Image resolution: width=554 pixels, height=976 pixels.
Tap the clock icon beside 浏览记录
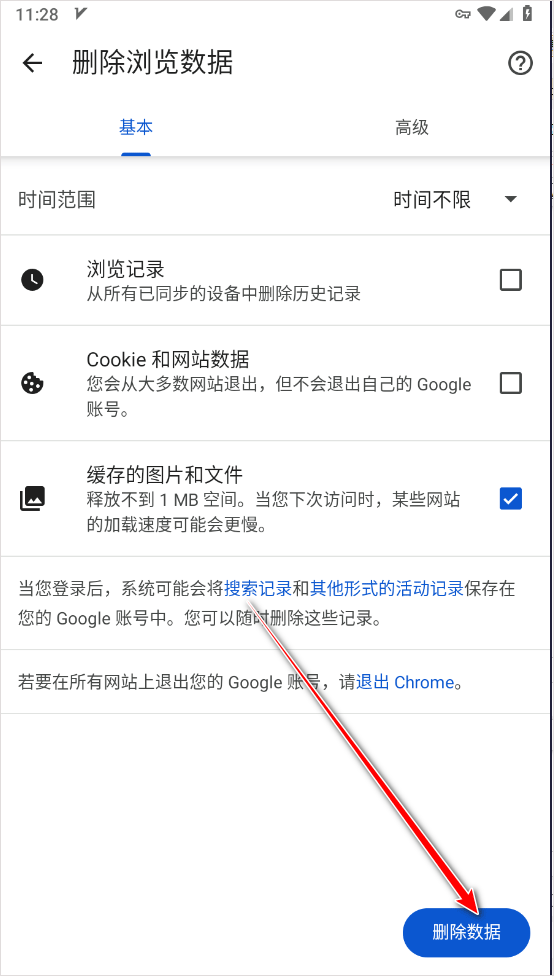coord(32,280)
